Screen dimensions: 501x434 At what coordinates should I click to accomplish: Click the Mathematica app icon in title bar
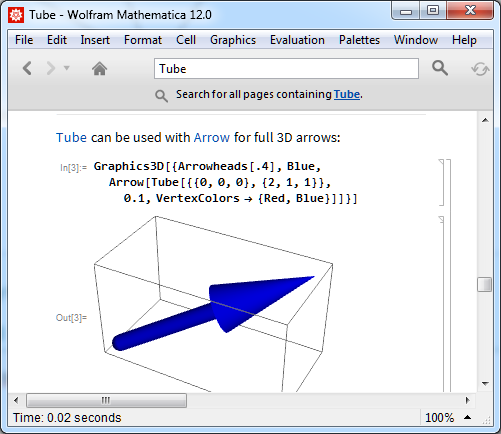coord(16,15)
